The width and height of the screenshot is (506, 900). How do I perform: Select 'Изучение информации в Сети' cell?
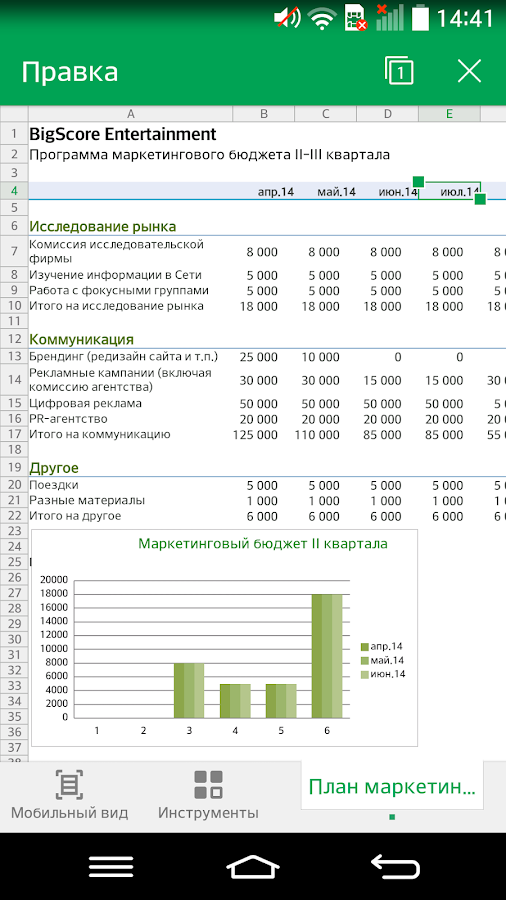click(115, 275)
